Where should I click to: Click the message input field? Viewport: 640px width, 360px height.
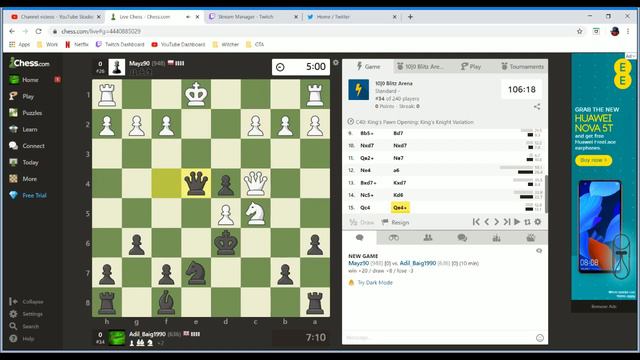tap(439, 338)
